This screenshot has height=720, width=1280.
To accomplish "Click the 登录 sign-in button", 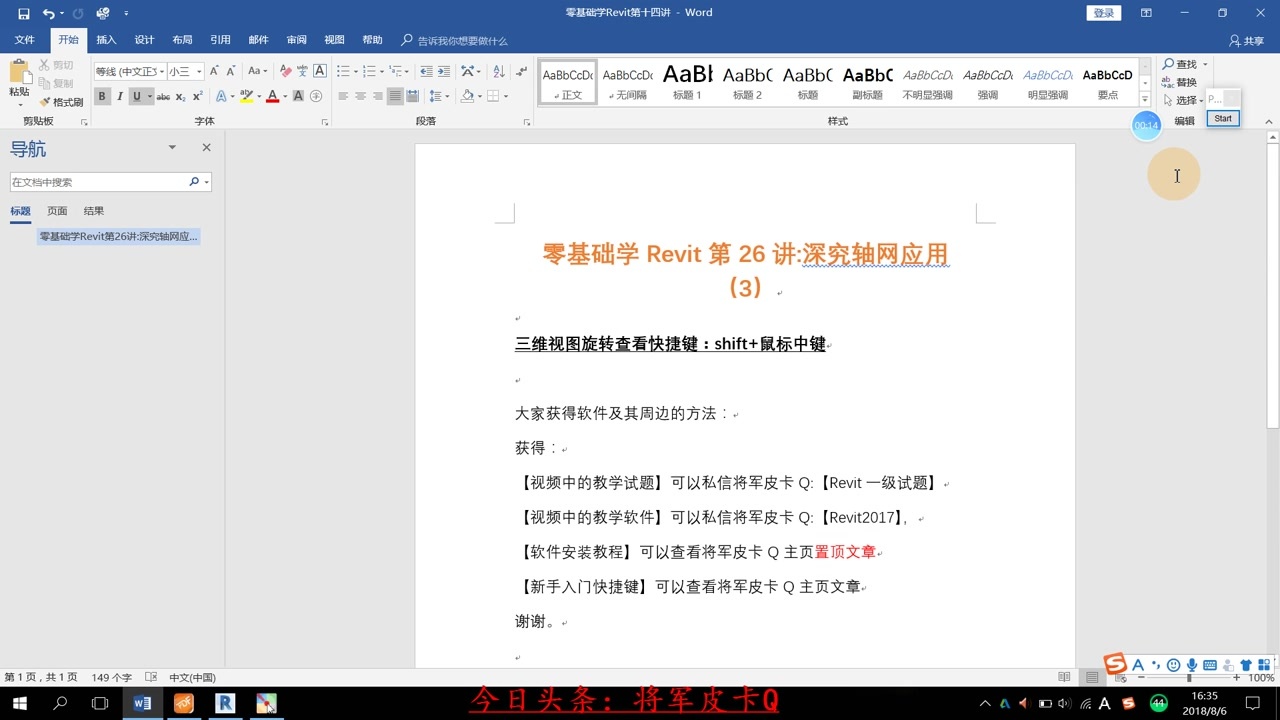I will tap(1103, 13).
